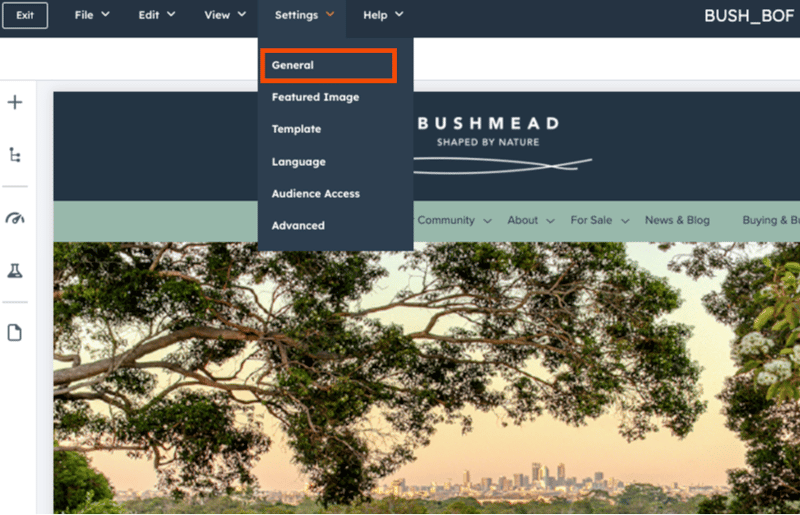The width and height of the screenshot is (800, 515).
Task: Open the View menu
Action: pos(225,15)
